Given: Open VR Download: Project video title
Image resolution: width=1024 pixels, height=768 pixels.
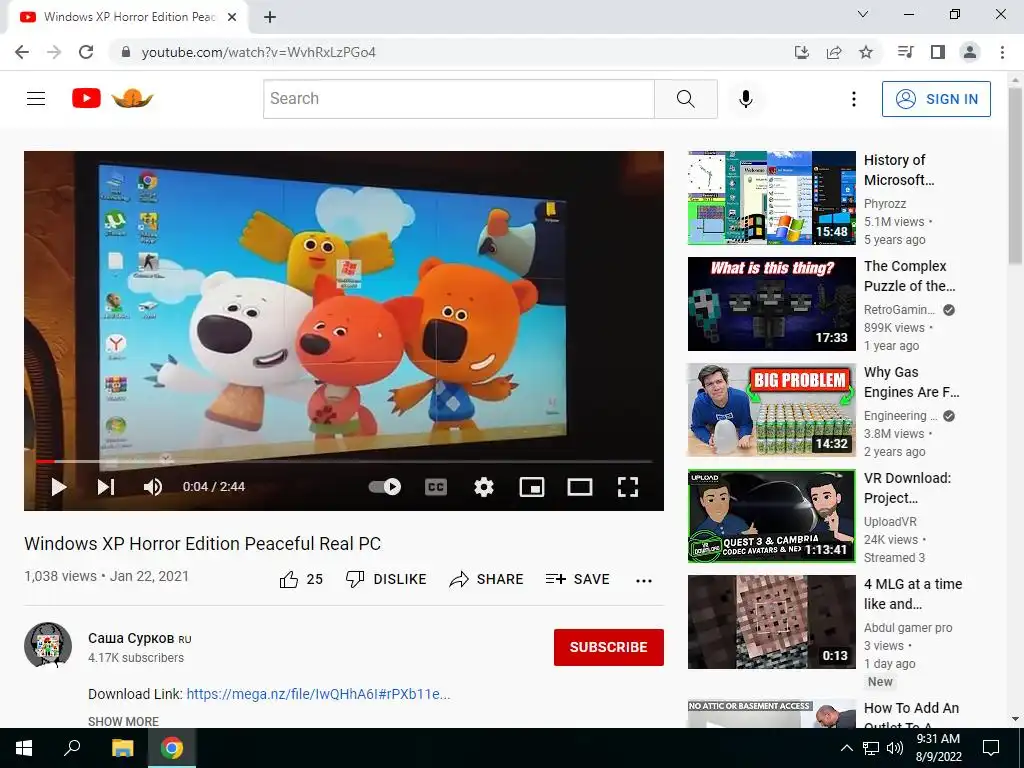Looking at the screenshot, I should click(907, 488).
